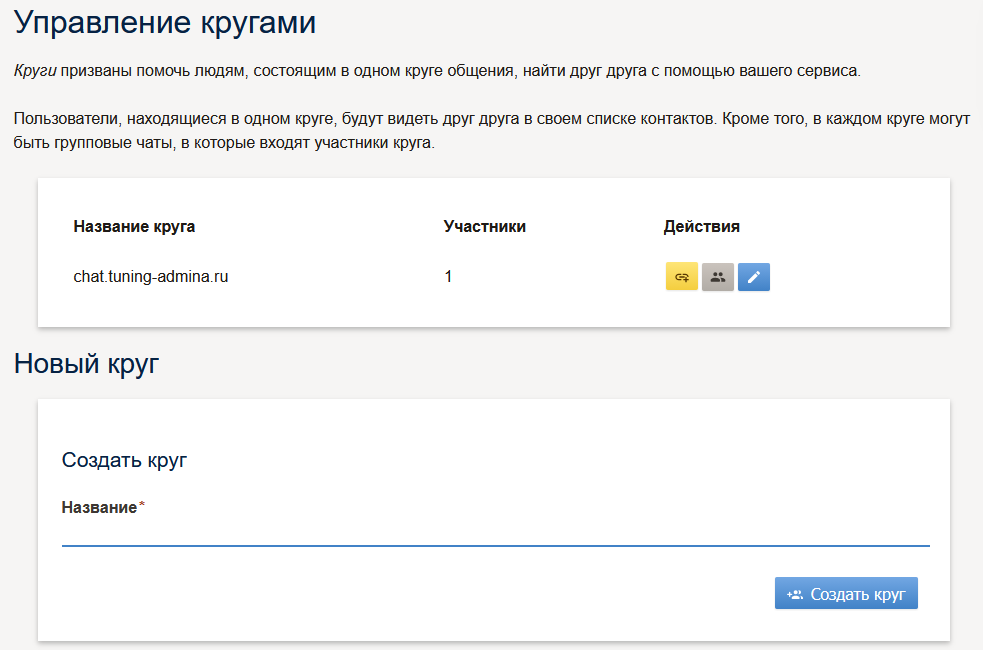Open the gray circle members icon
This screenshot has height=650, width=983.
point(718,277)
